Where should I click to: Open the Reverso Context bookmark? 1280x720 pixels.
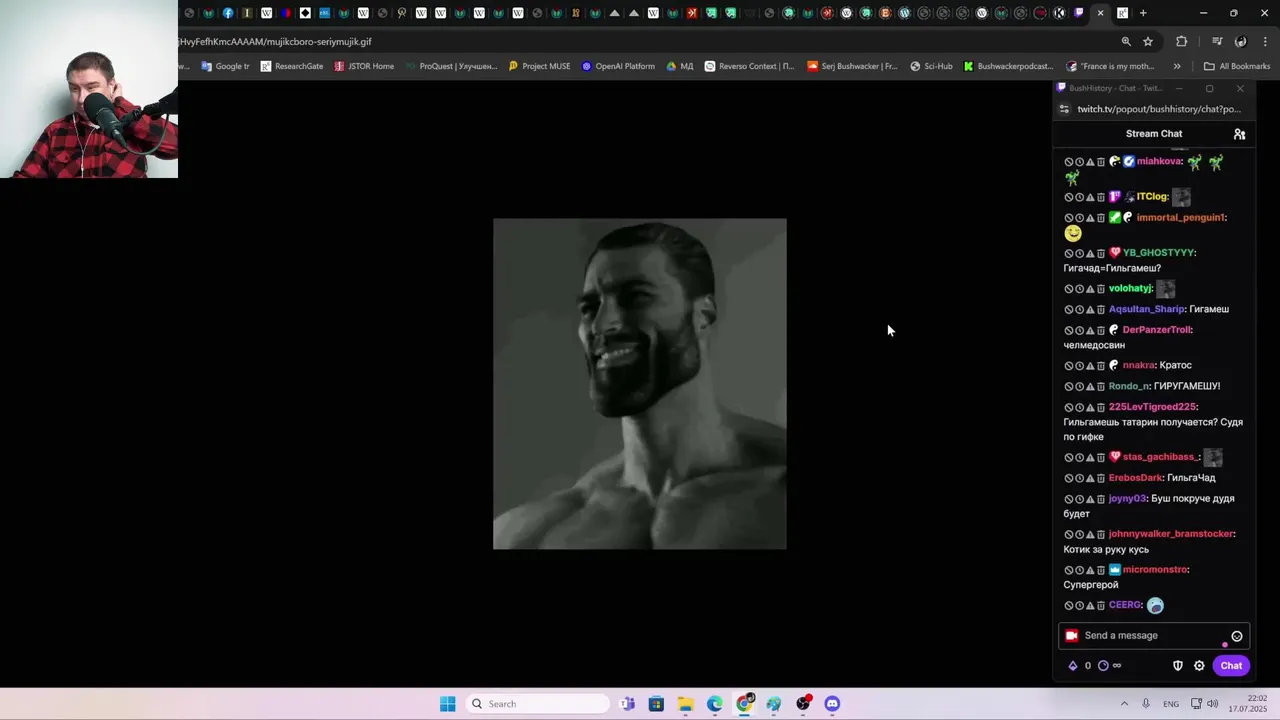tap(749, 67)
